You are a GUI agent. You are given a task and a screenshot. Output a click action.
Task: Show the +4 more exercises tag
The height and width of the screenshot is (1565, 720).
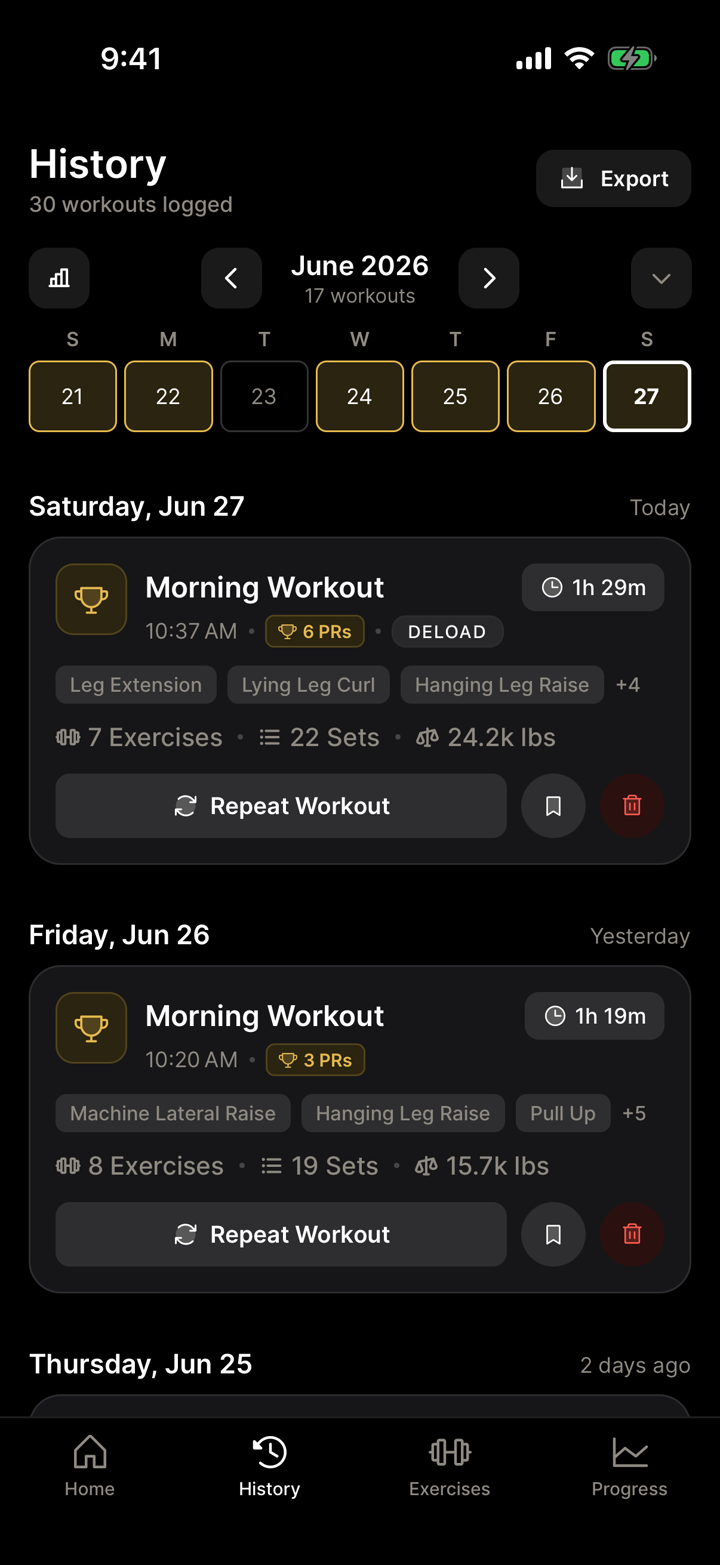click(628, 685)
